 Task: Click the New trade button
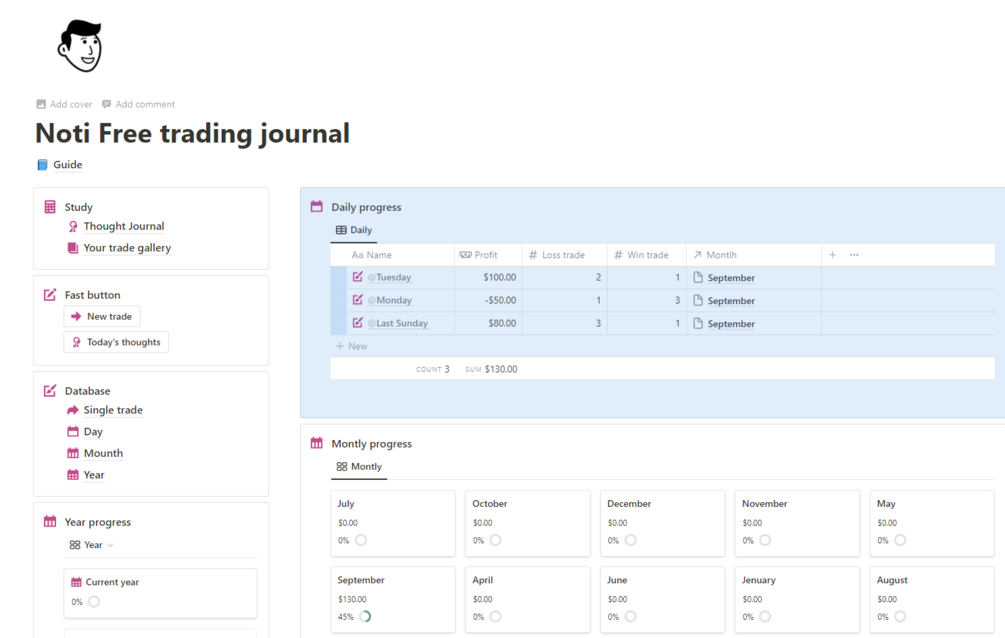[102, 316]
